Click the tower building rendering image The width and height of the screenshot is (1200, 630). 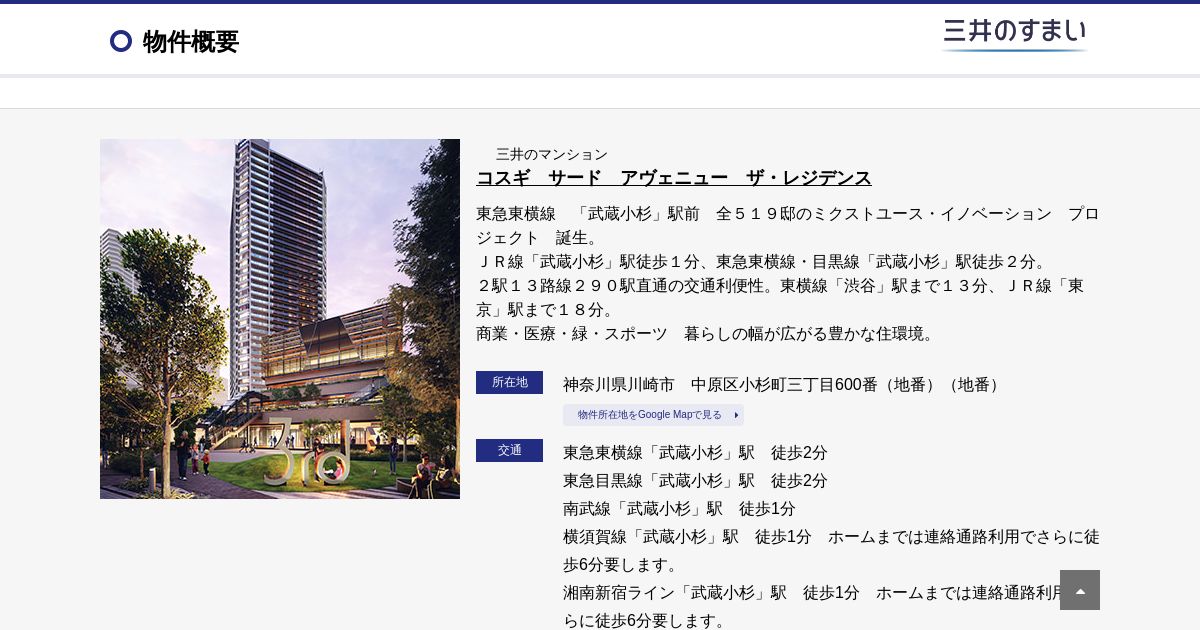[280, 319]
